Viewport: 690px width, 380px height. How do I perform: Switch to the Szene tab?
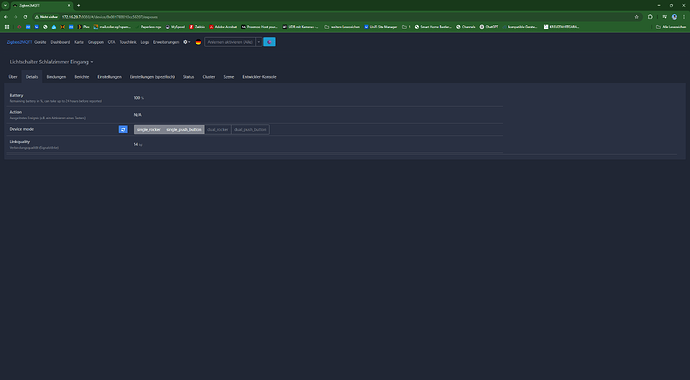tap(229, 77)
